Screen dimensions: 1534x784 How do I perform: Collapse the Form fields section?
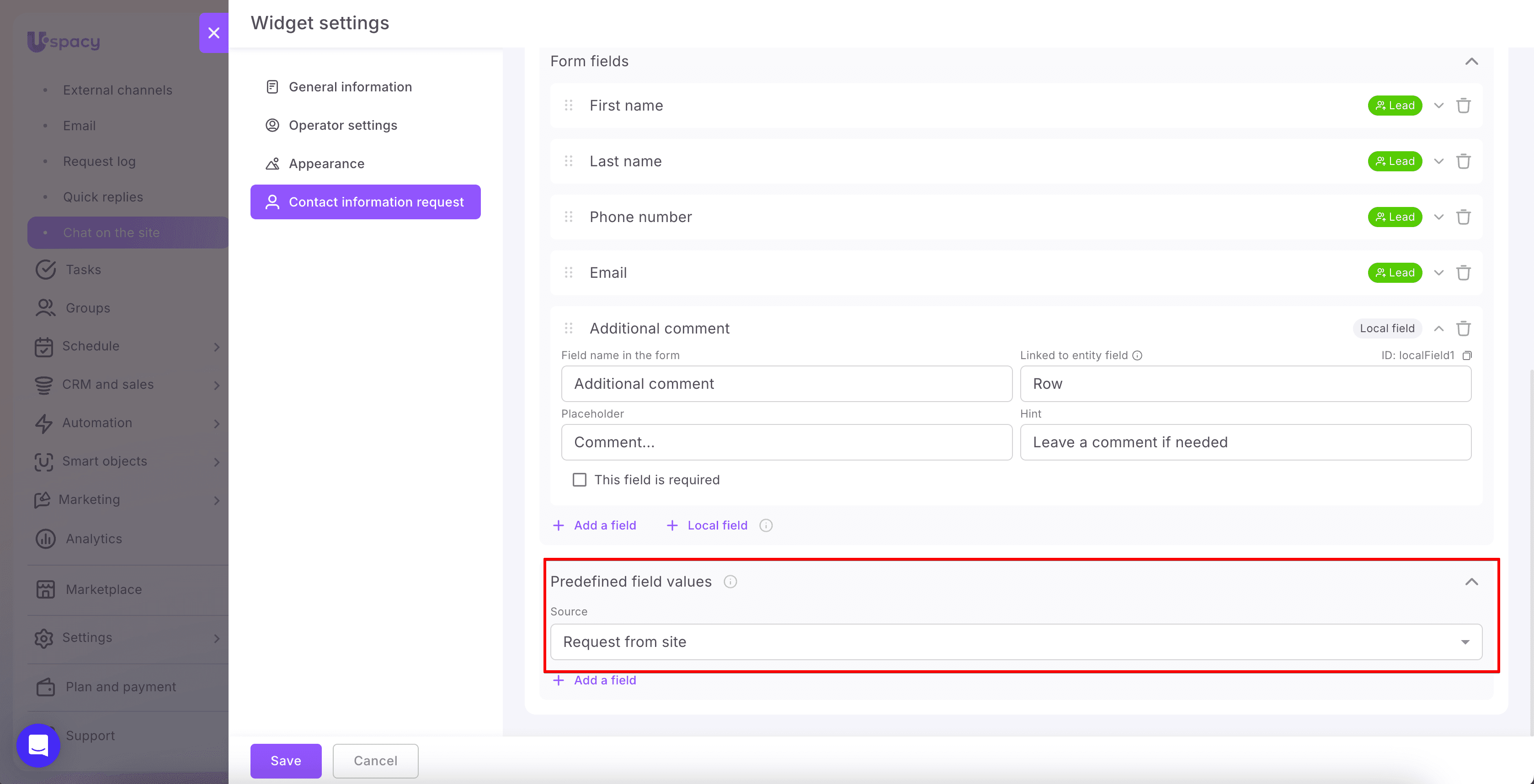1471,61
